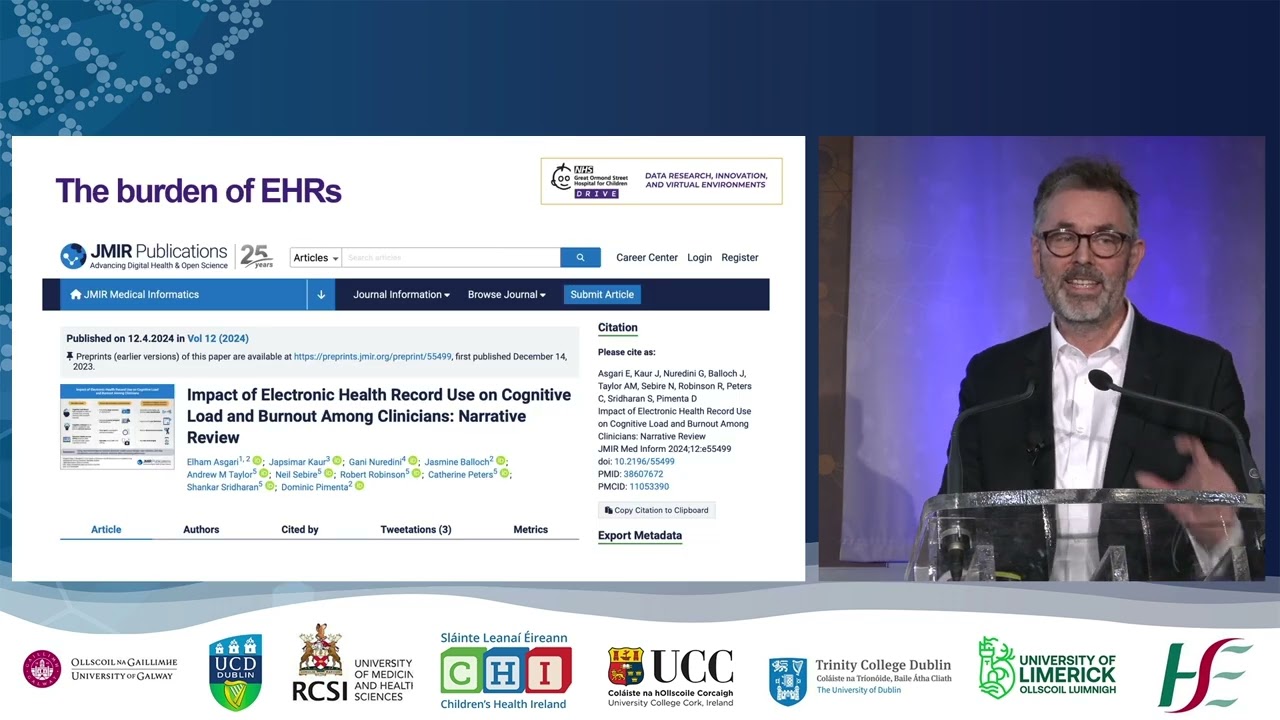Click author Robert Robinson
This screenshot has width=1280, height=720.
coord(372,474)
